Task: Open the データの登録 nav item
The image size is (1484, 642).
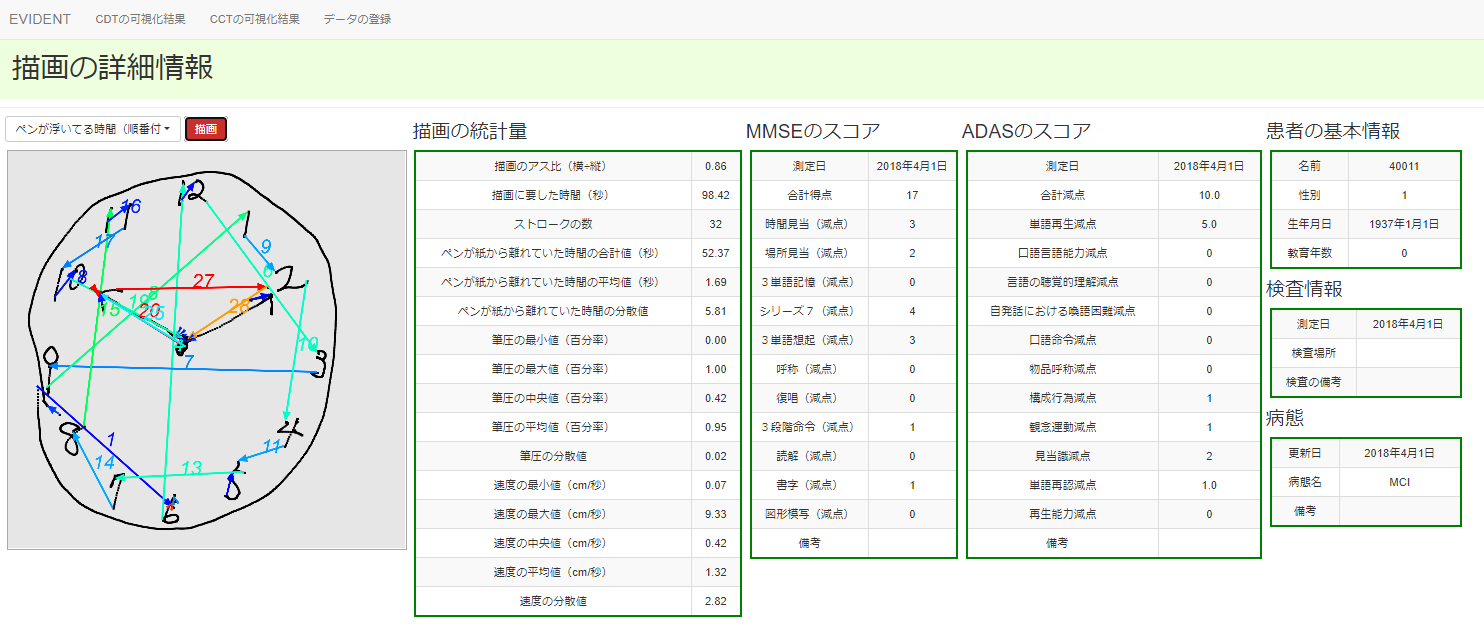Action: [x=357, y=19]
